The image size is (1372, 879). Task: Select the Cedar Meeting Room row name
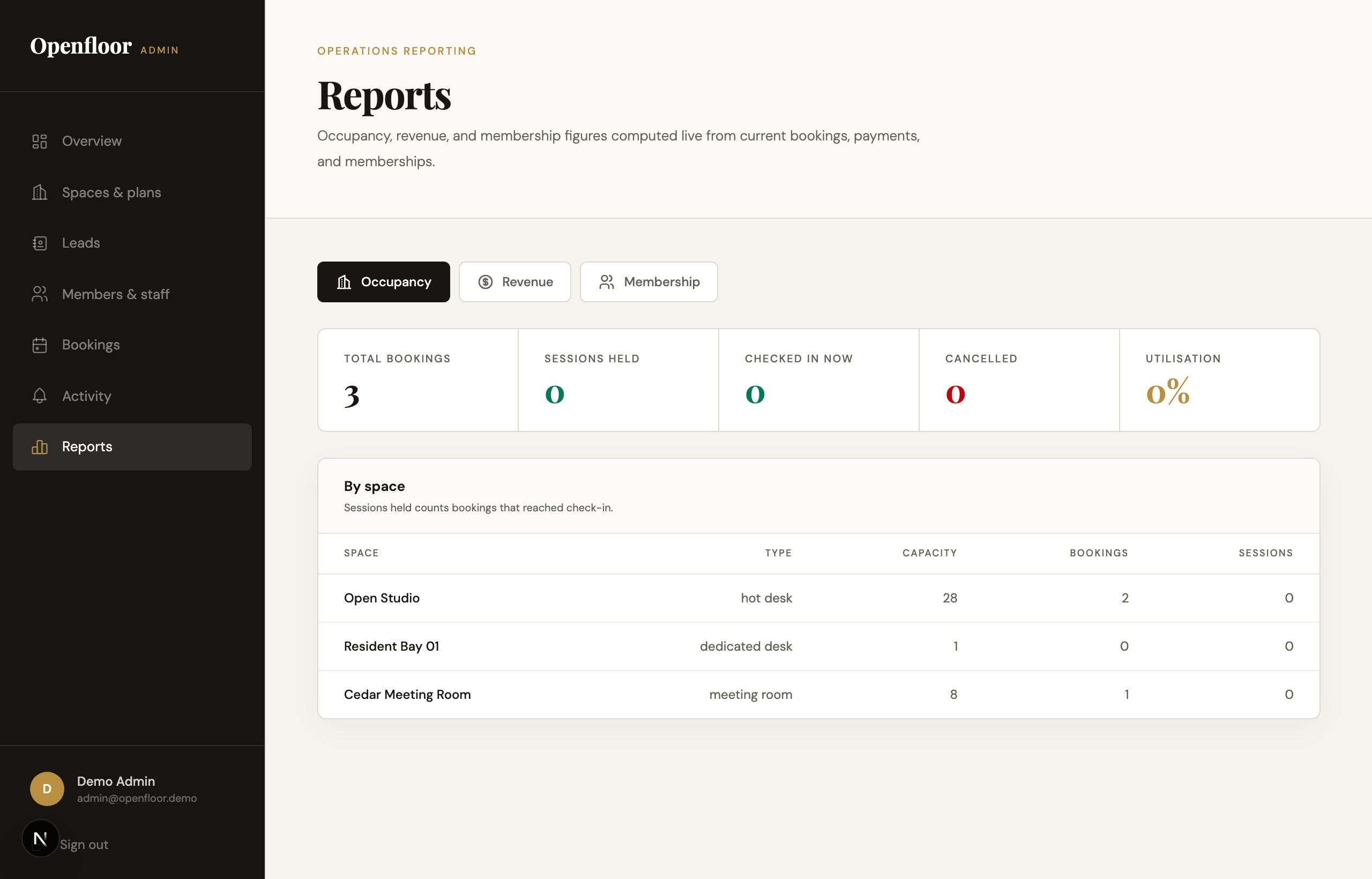pyautogui.click(x=407, y=695)
